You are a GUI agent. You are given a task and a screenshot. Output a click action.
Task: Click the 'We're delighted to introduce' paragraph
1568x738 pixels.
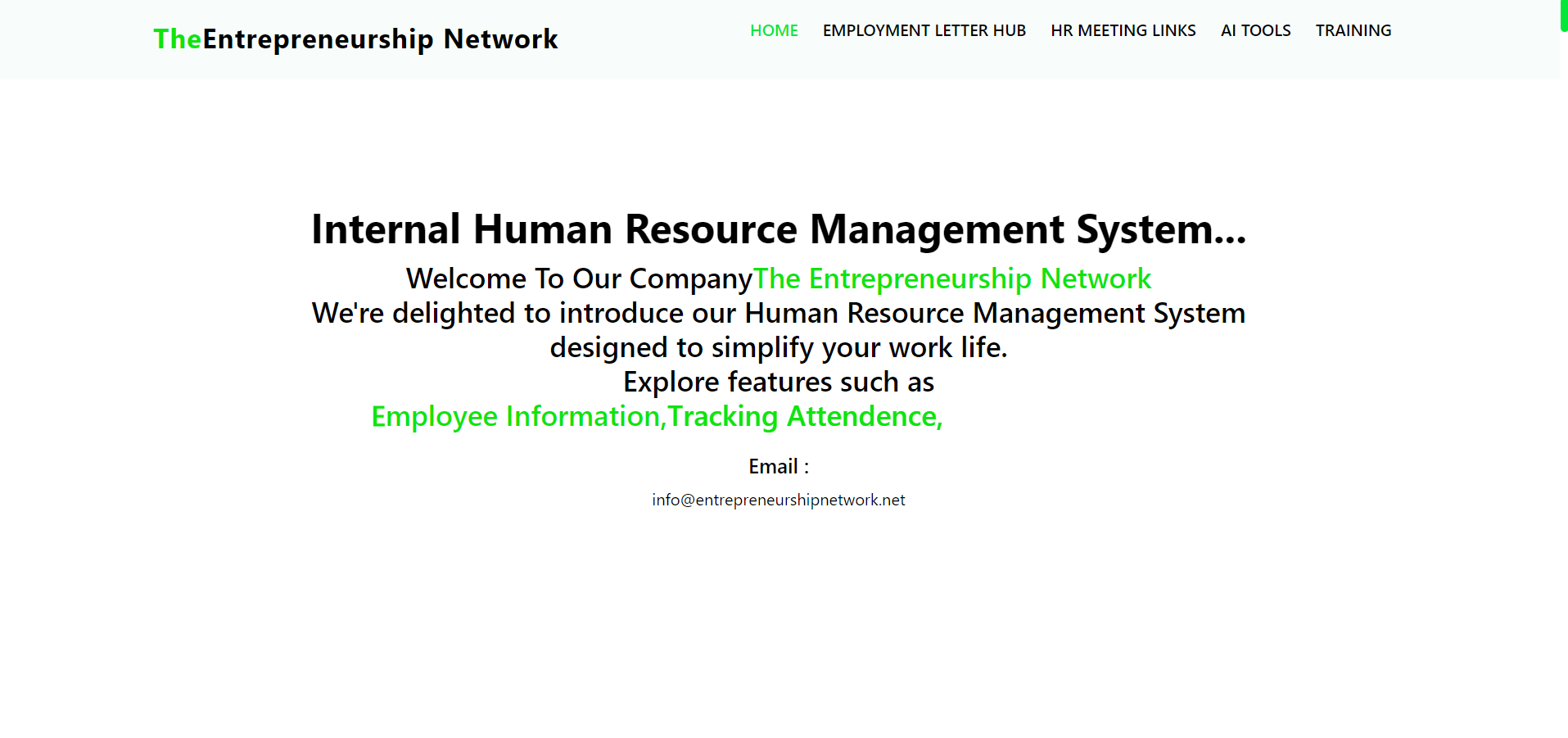click(x=778, y=313)
